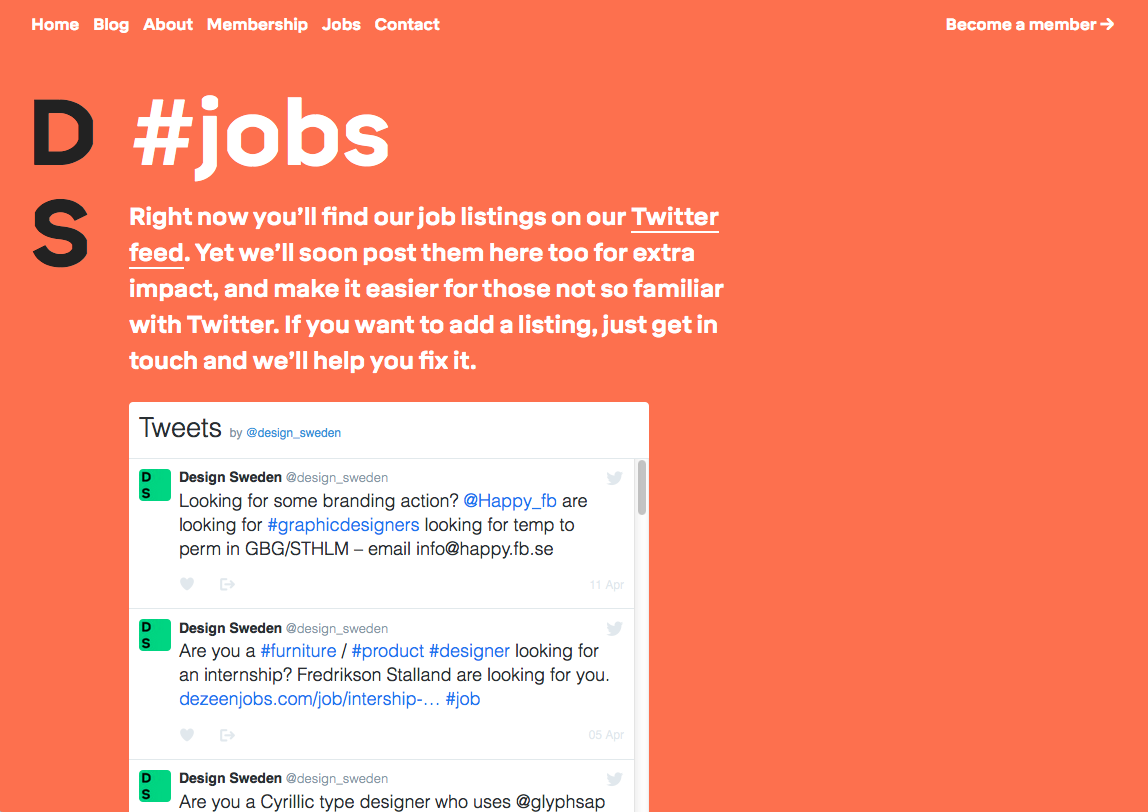Share the Happy_fb branding tweet
This screenshot has height=812, width=1148.
(227, 584)
